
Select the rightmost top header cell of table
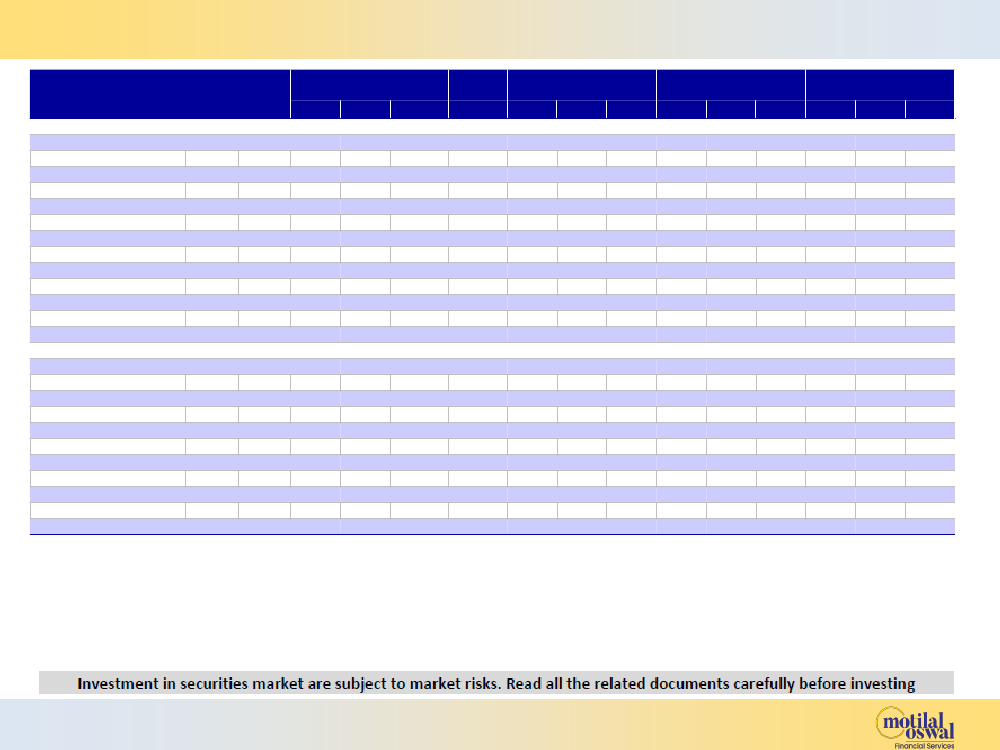879,85
